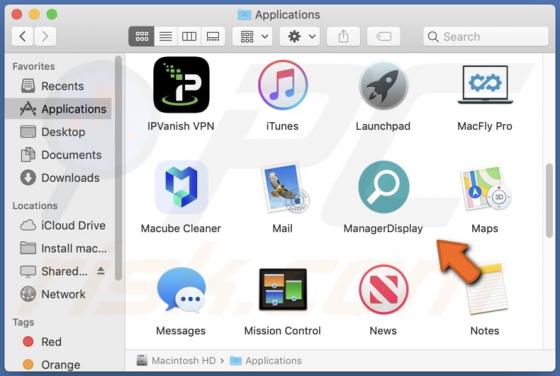This screenshot has width=560, height=376.
Task: Select the Maps app icon
Action: [x=485, y=188]
